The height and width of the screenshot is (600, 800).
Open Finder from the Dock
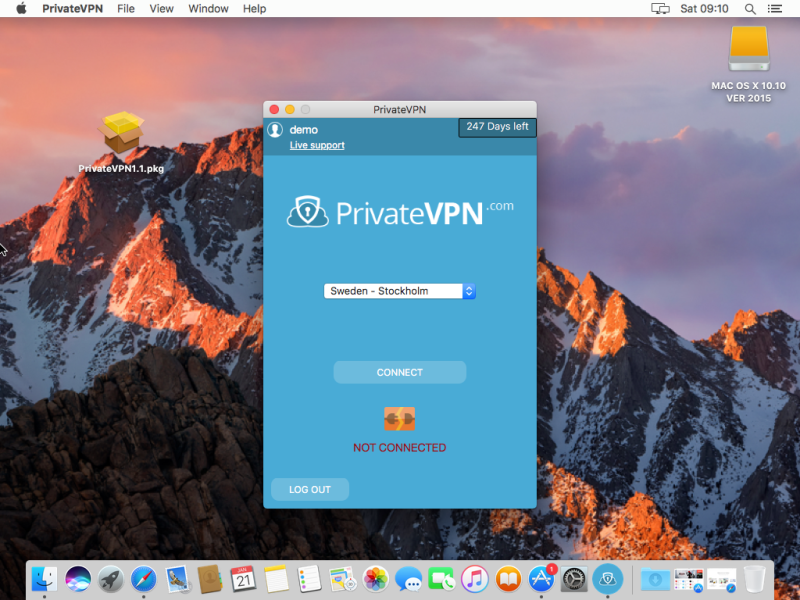click(45, 578)
